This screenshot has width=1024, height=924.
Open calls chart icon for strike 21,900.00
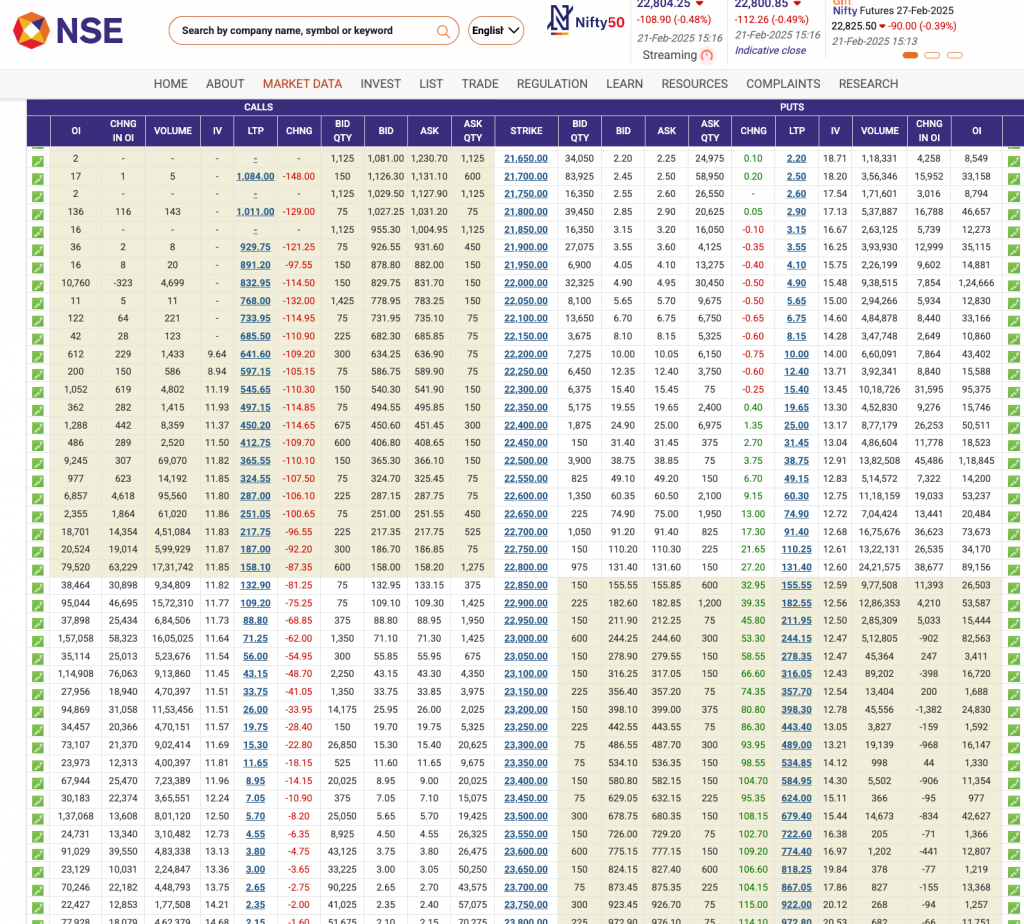coord(38,250)
